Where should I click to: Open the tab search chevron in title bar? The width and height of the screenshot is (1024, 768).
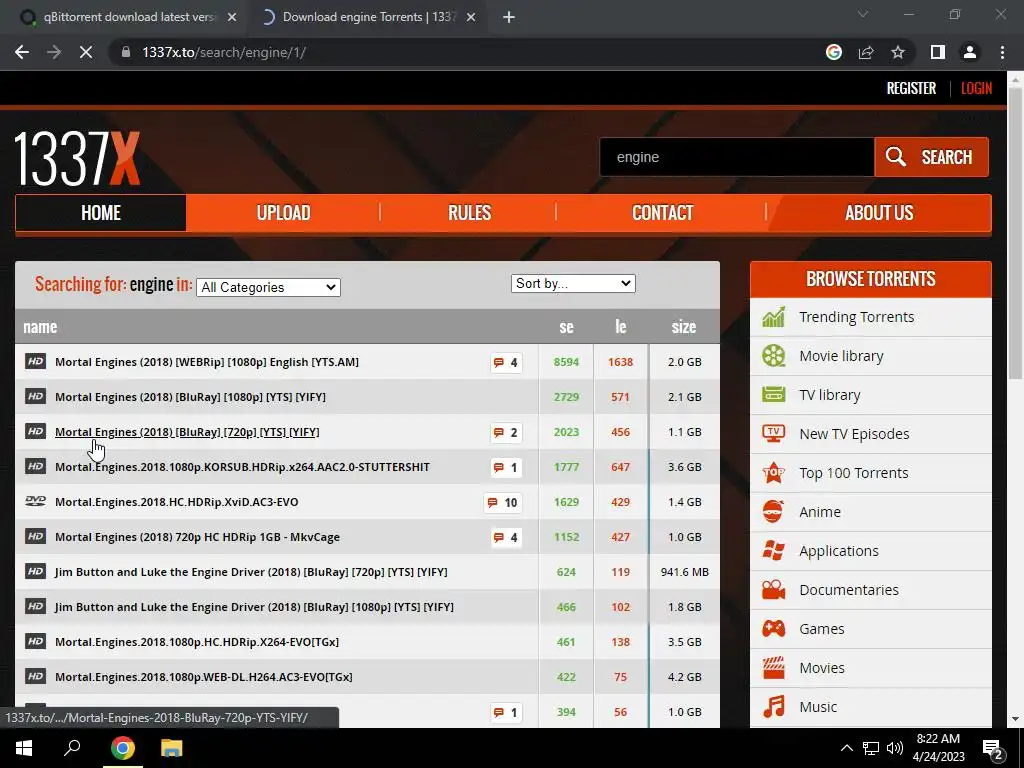[x=863, y=14]
